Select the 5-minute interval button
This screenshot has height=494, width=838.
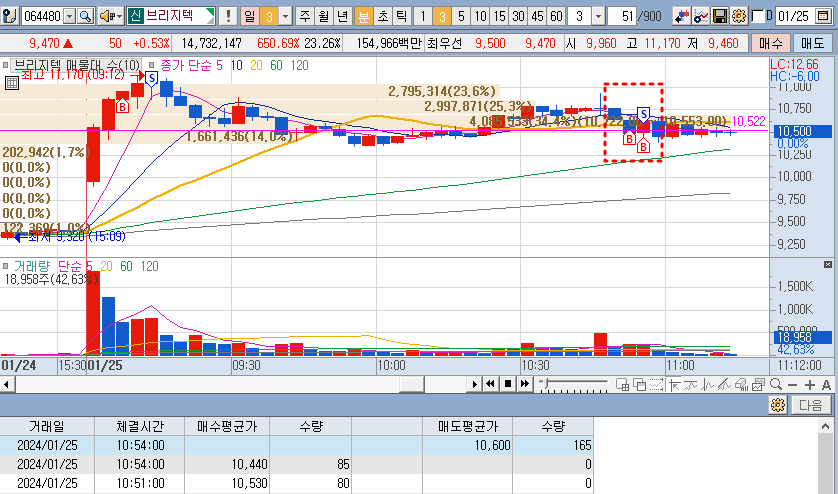coord(461,16)
